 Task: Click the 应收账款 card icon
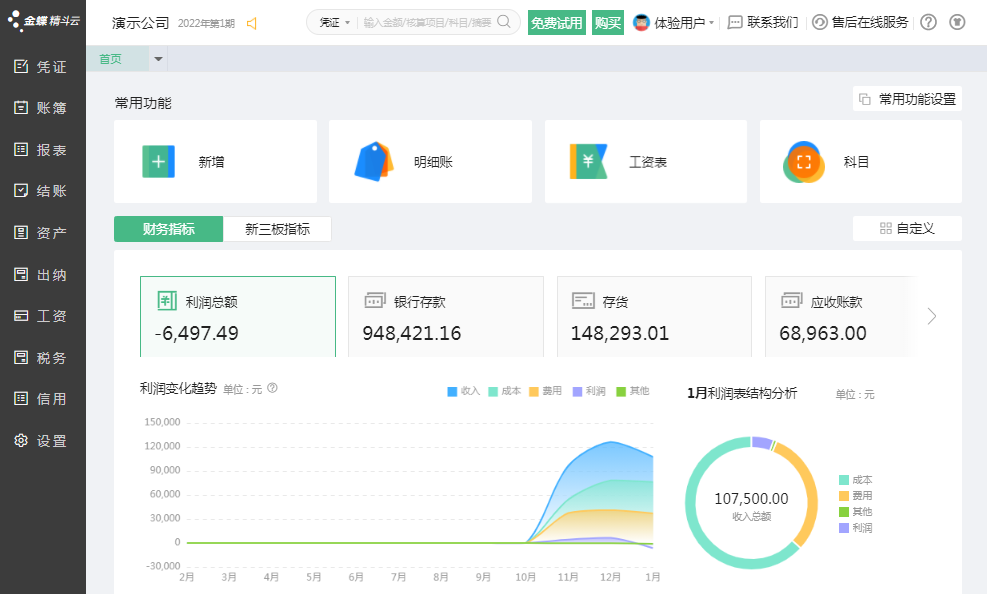click(792, 301)
